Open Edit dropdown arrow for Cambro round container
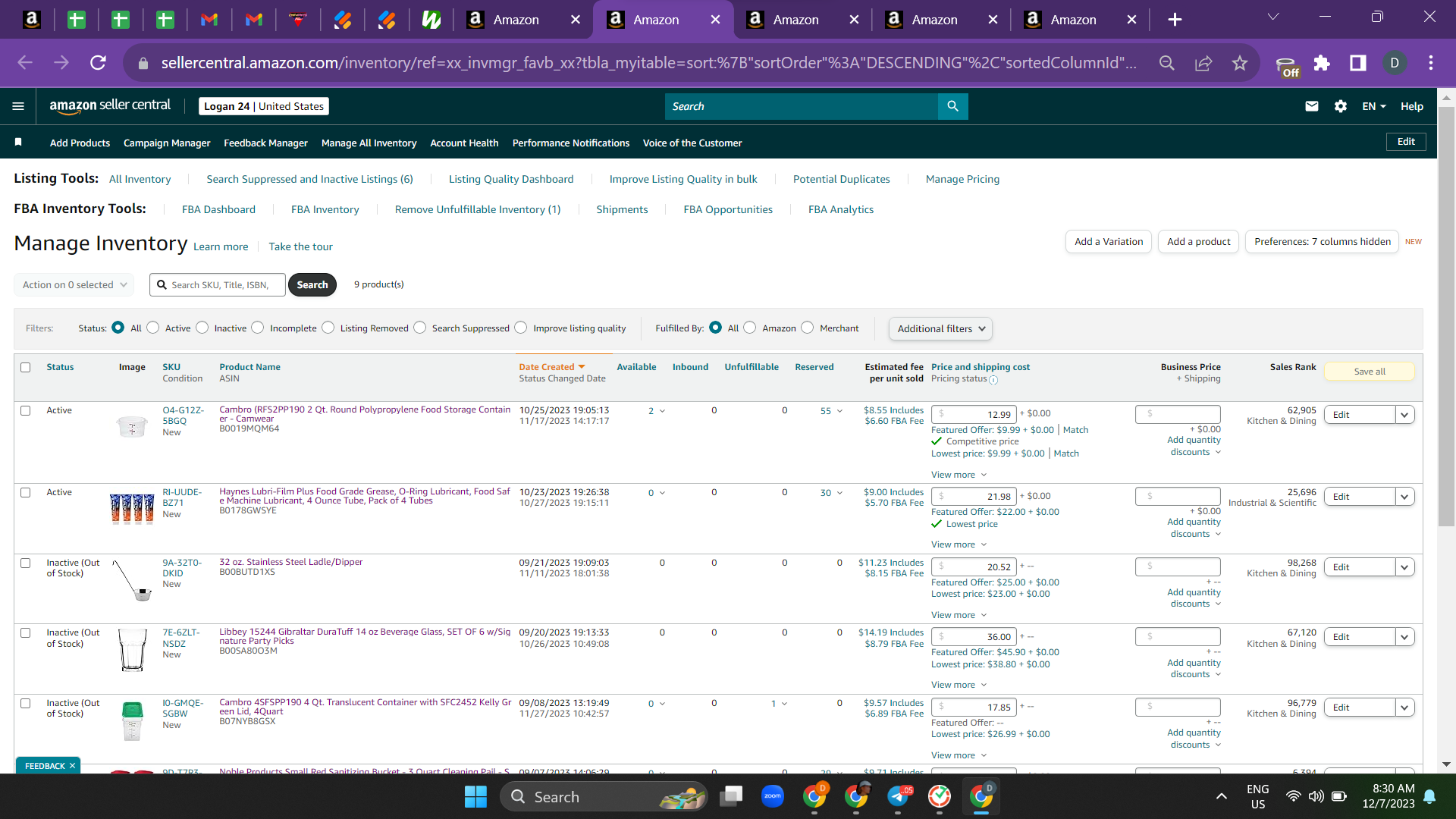Viewport: 1456px width, 819px height. pos(1404,415)
